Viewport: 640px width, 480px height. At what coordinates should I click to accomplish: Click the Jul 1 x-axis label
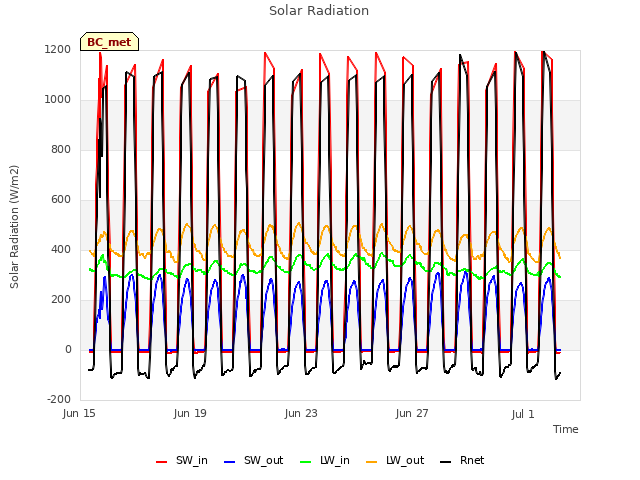tap(523, 414)
